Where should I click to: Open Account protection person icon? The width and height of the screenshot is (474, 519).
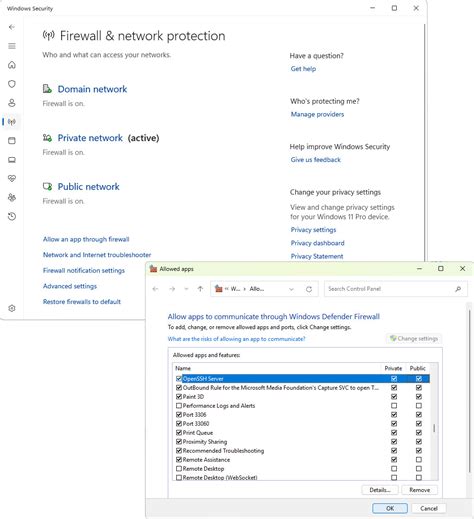coord(12,103)
